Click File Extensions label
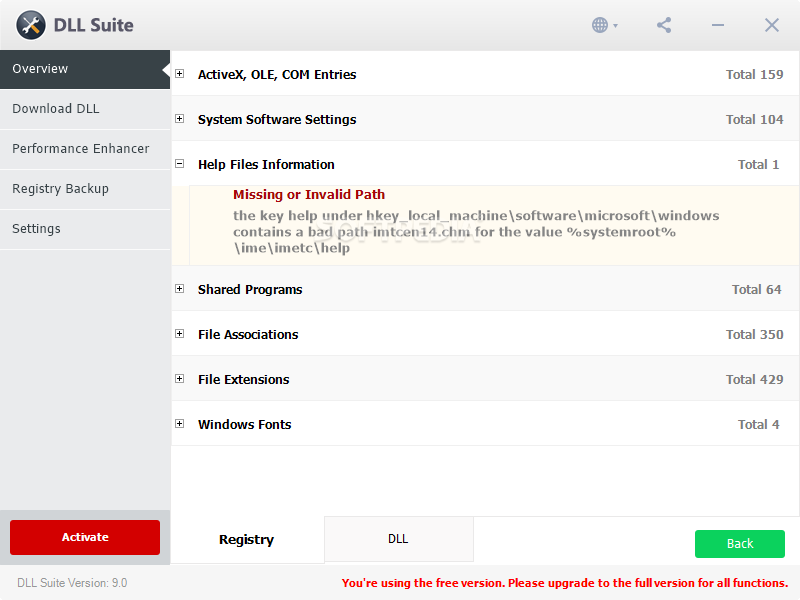Screen dimensions: 800x600 pyautogui.click(x=243, y=380)
